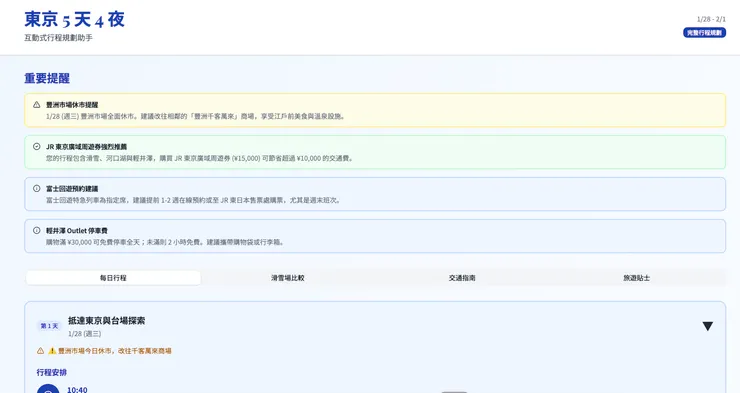Click the 重要提醒 heading
This screenshot has height=393, width=740.
[x=47, y=78]
